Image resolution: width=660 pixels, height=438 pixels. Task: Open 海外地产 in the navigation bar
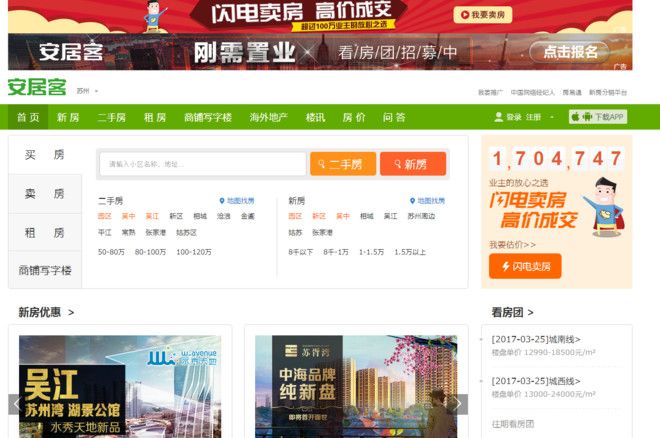coord(269,117)
